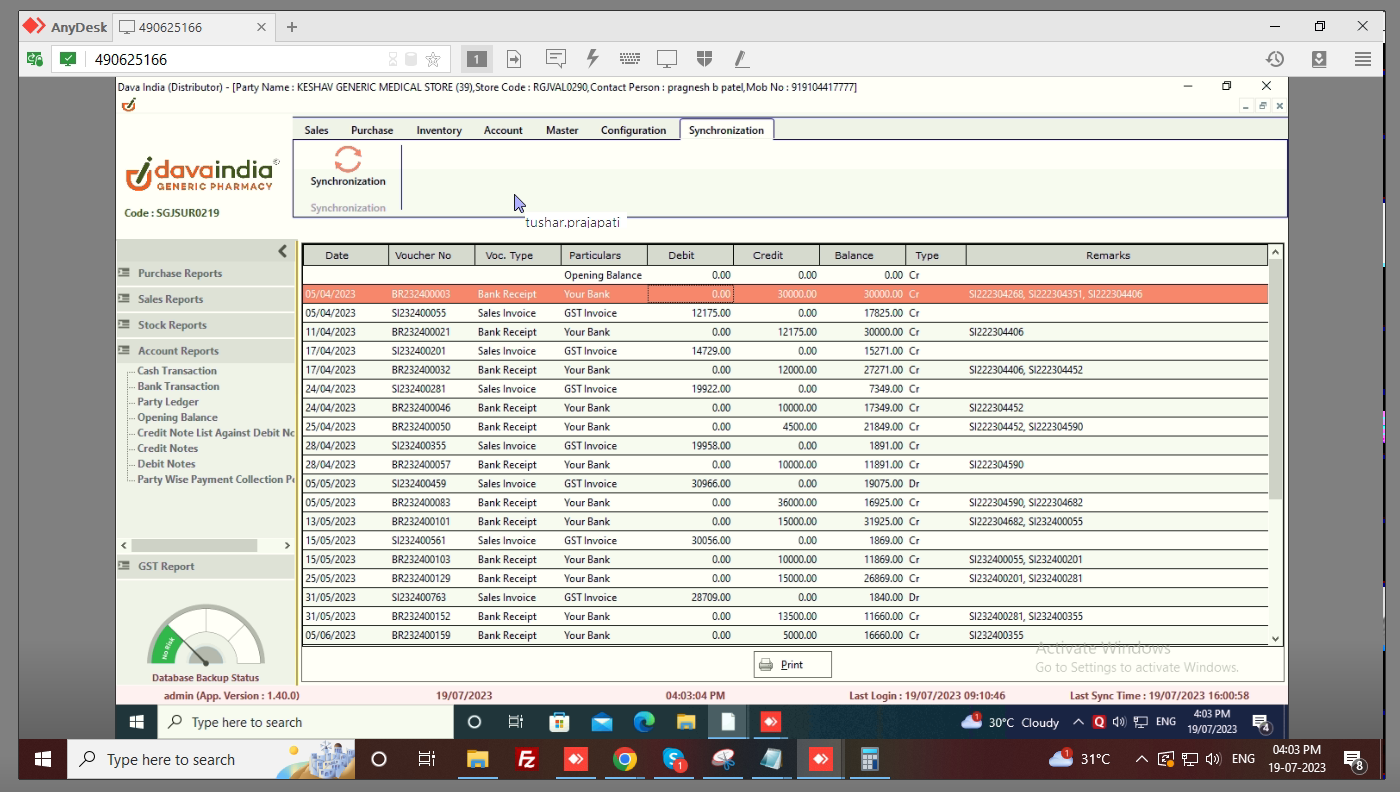Click the AnyDesk display monitor icon

667,59
